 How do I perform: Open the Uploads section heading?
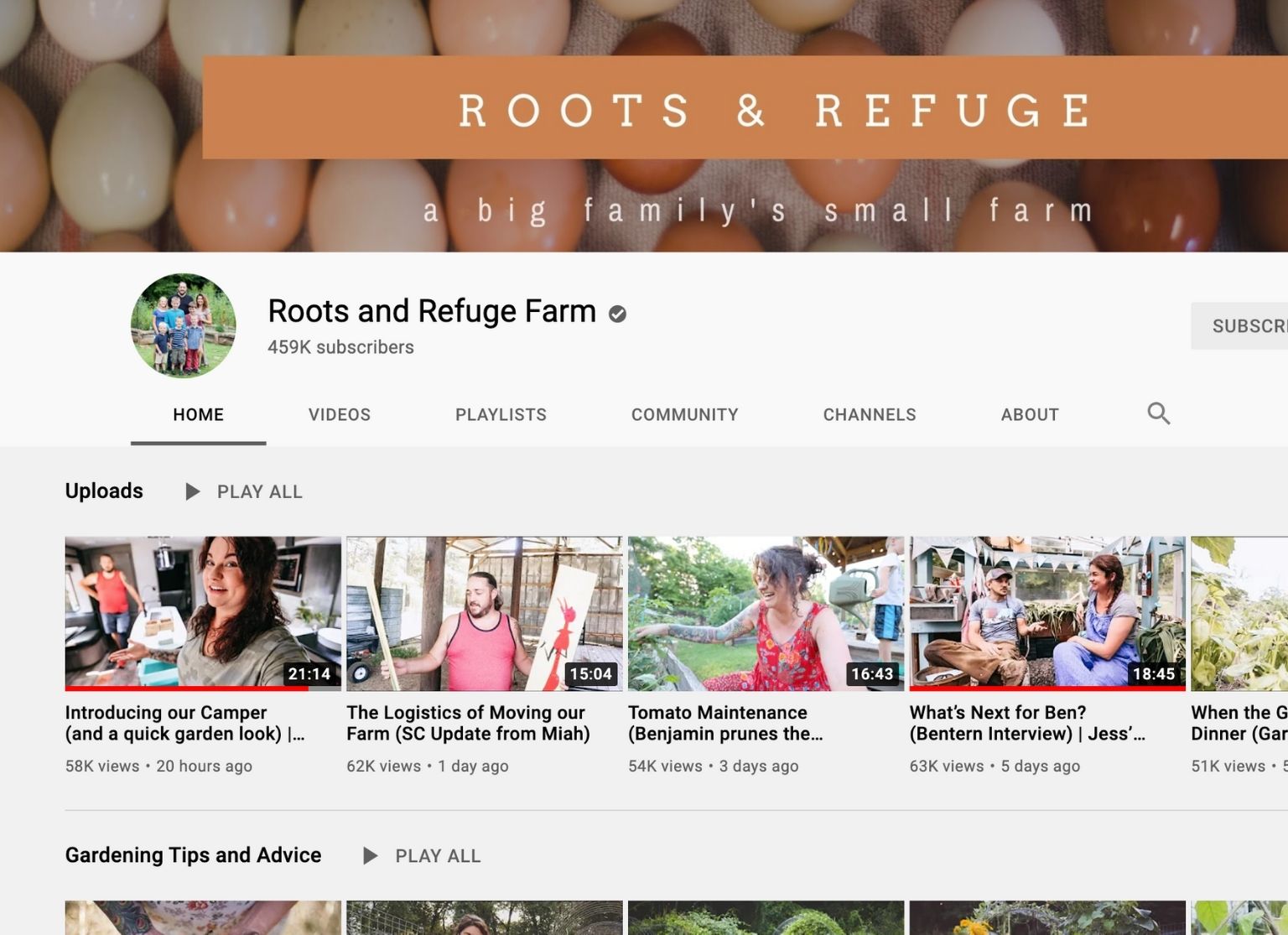click(x=104, y=491)
